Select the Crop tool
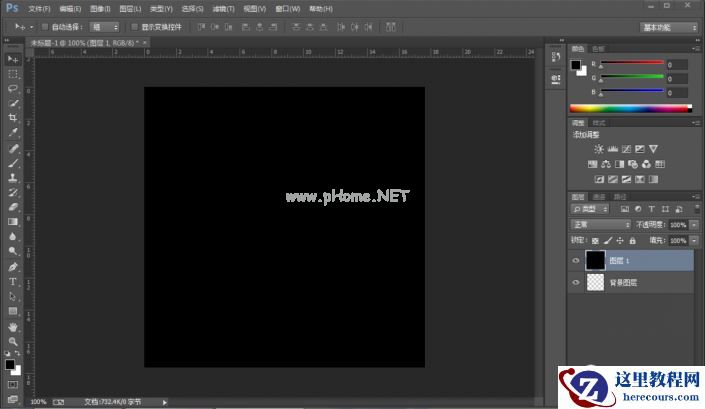The image size is (705, 409). tap(13, 117)
